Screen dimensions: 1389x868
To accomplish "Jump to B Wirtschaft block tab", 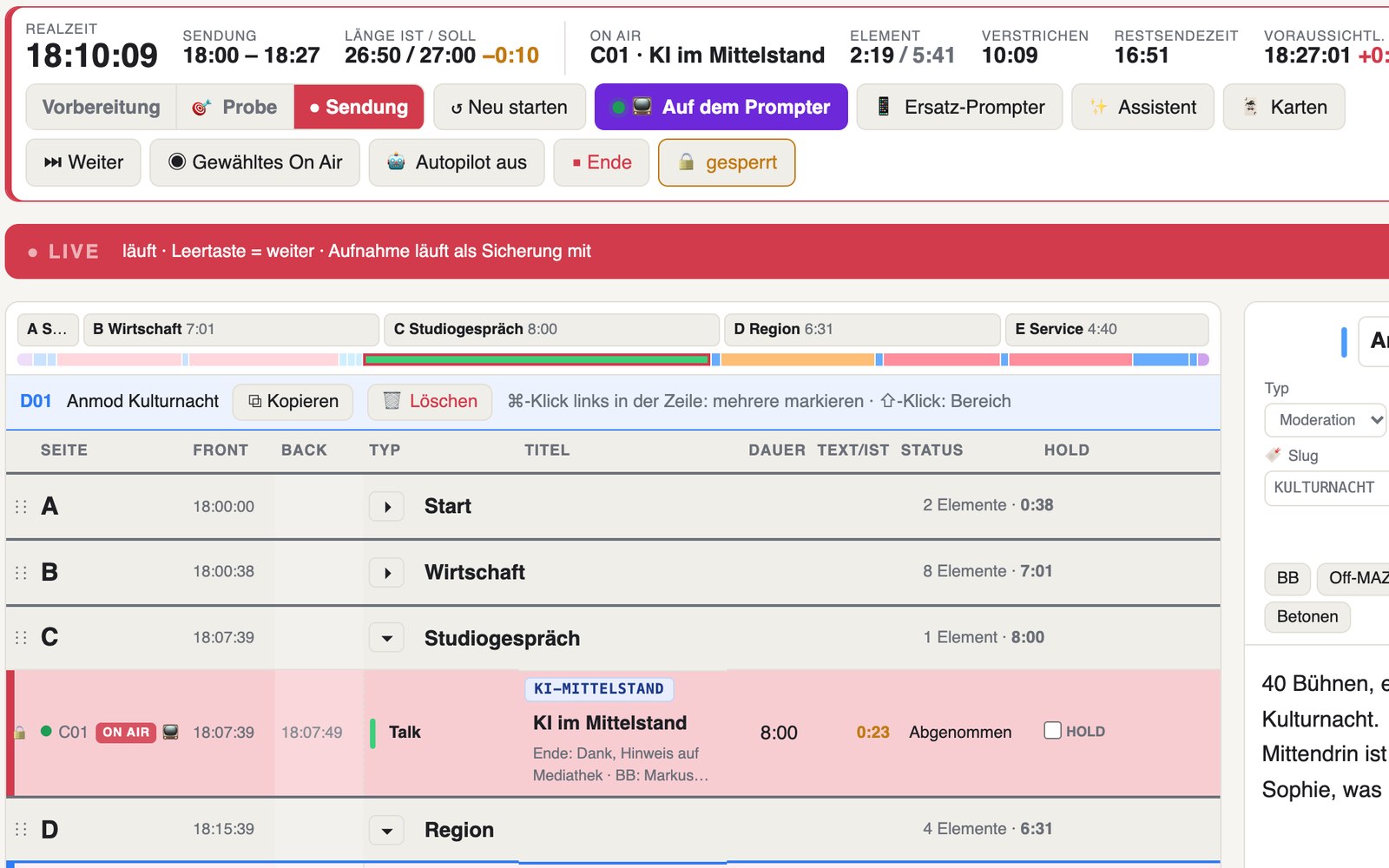I will click(231, 329).
